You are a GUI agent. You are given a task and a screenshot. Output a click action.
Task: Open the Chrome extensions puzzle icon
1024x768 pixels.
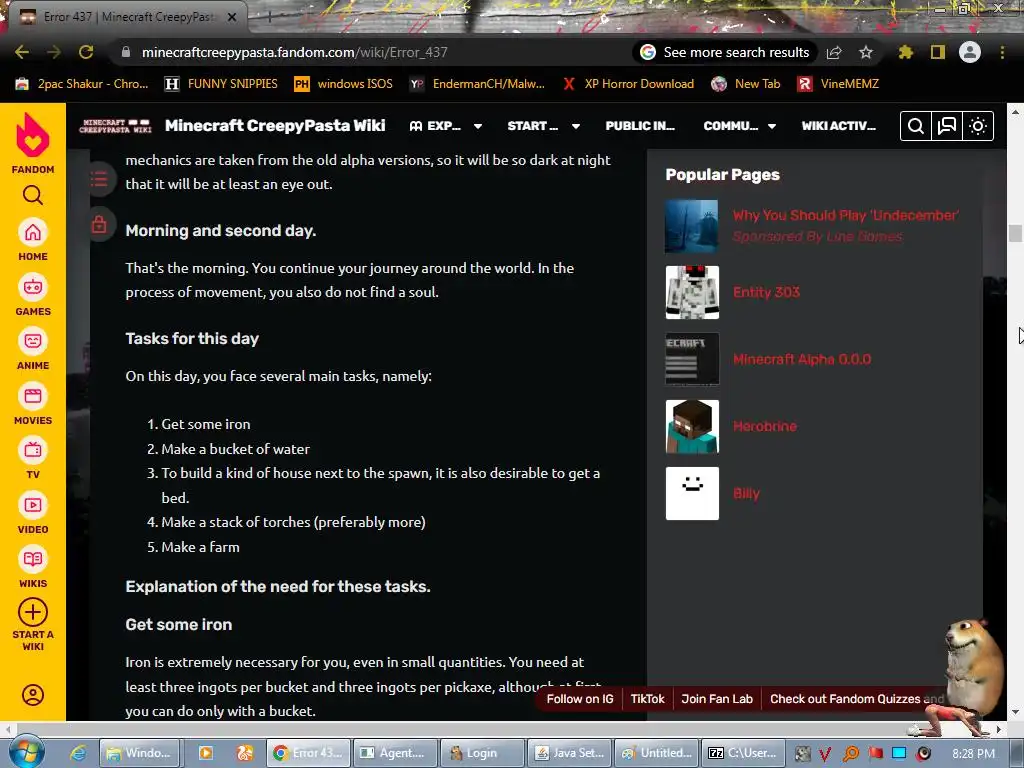(905, 52)
